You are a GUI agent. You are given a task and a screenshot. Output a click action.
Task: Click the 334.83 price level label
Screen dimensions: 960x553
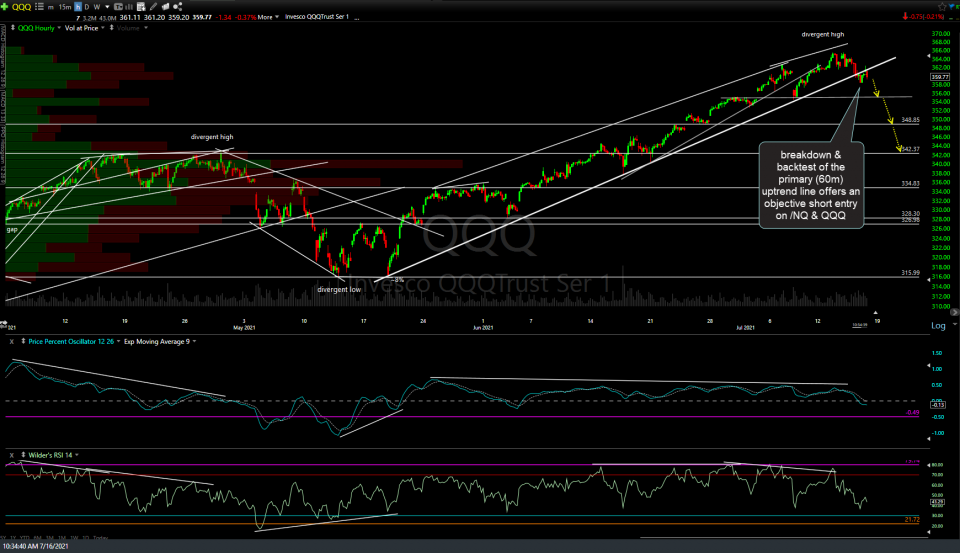(x=910, y=184)
